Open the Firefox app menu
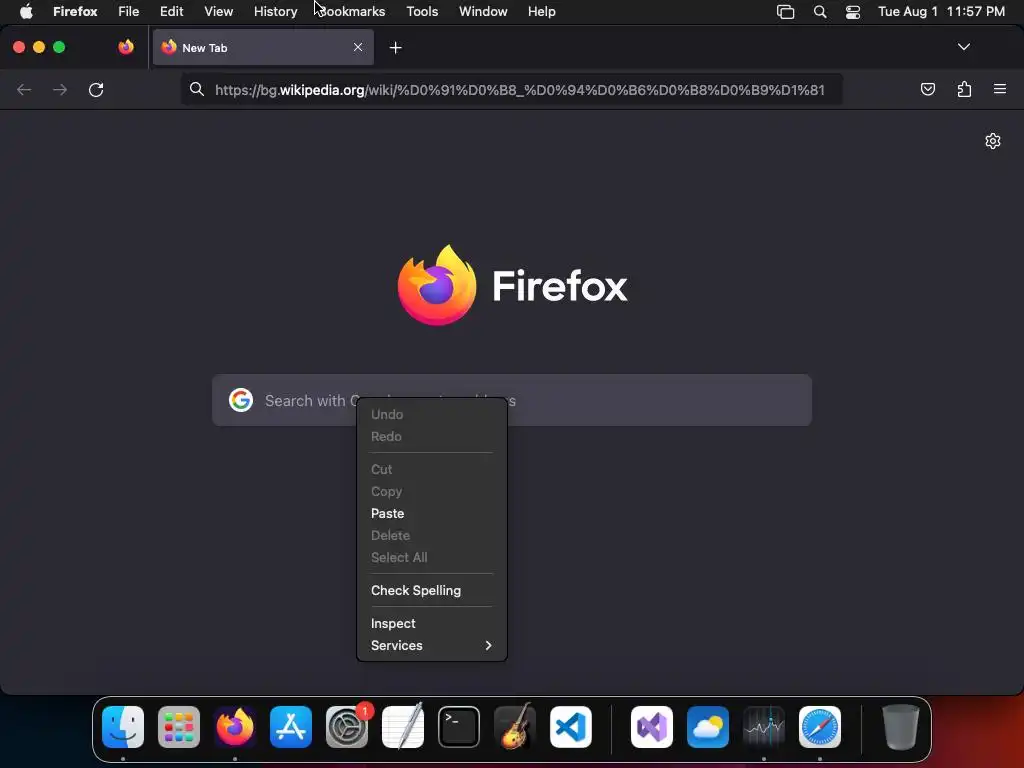Screen dimensions: 1024x768 75,11
